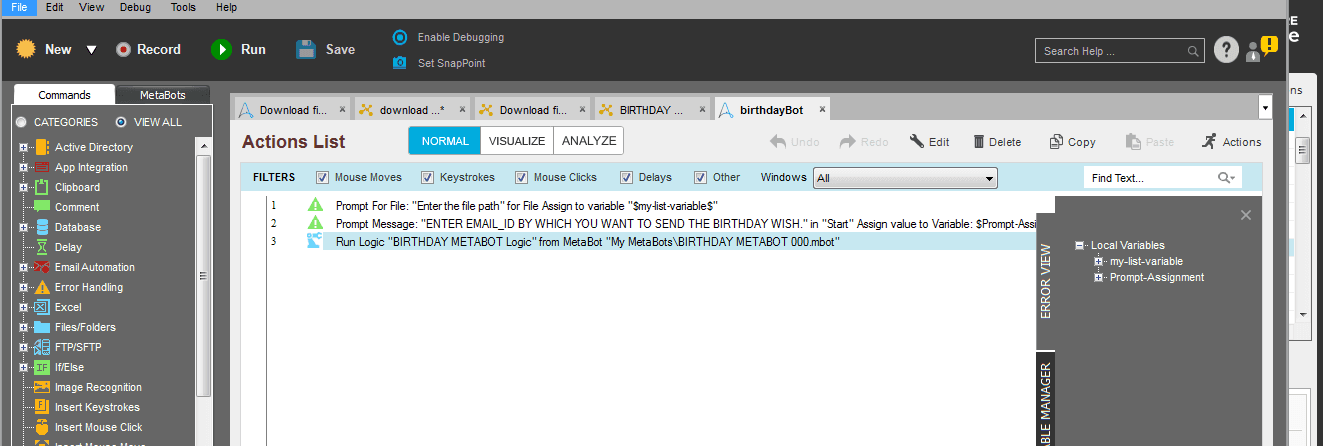Open the Edit wrench tool

pos(916,142)
